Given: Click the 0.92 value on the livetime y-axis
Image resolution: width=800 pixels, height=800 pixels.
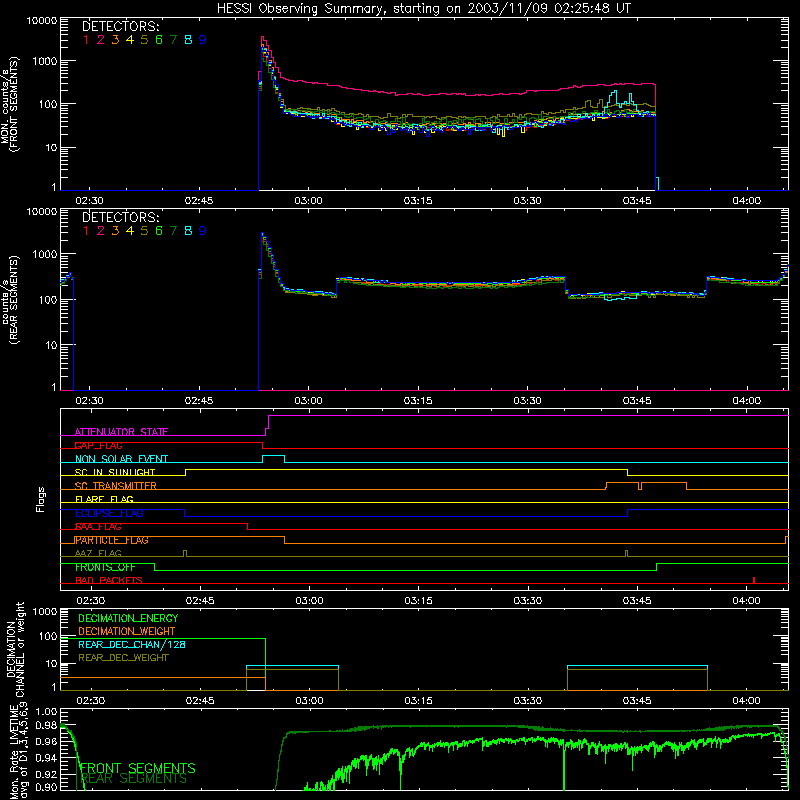Looking at the screenshot, I should point(46,774).
